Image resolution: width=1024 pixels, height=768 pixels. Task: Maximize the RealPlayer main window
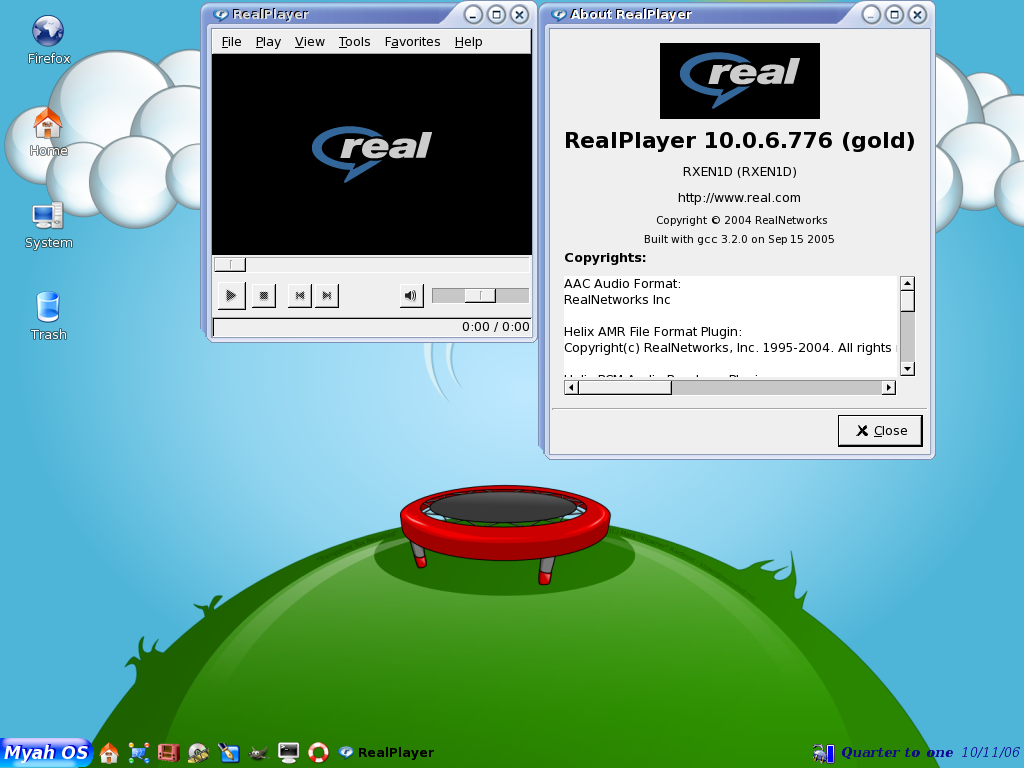coord(496,14)
